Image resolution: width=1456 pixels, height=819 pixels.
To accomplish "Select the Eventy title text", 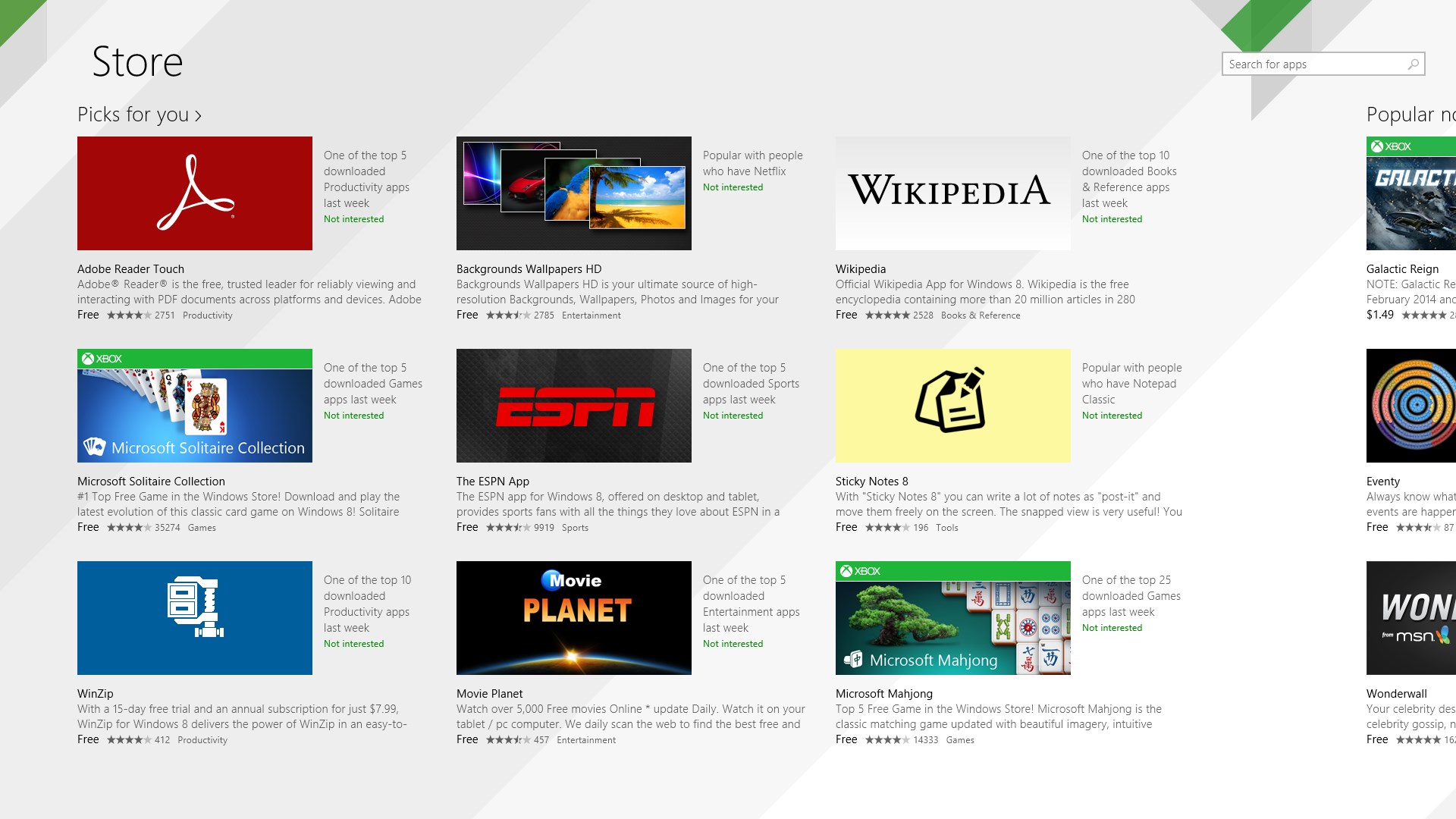I will coord(1383,482).
